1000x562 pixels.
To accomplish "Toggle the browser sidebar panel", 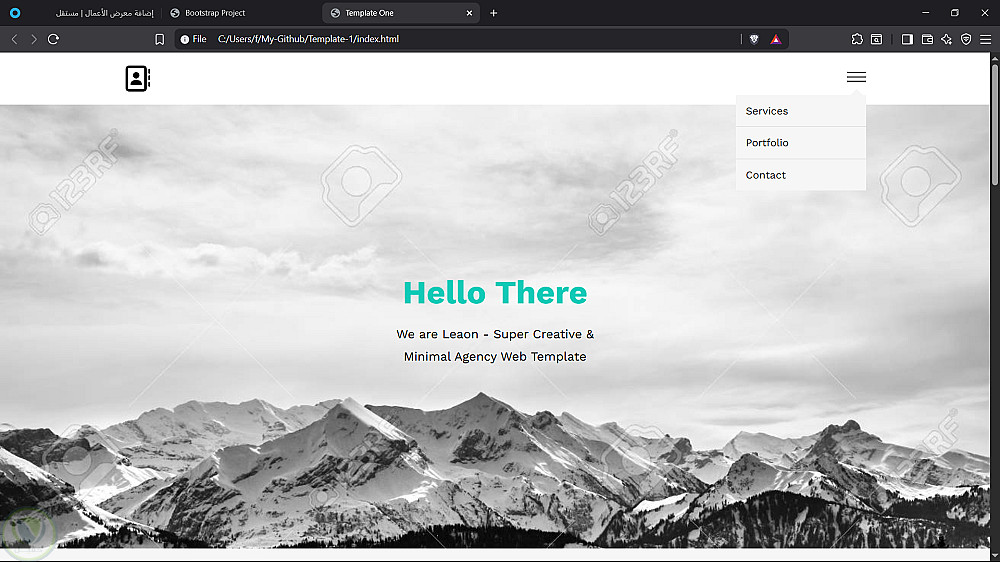I will (907, 39).
